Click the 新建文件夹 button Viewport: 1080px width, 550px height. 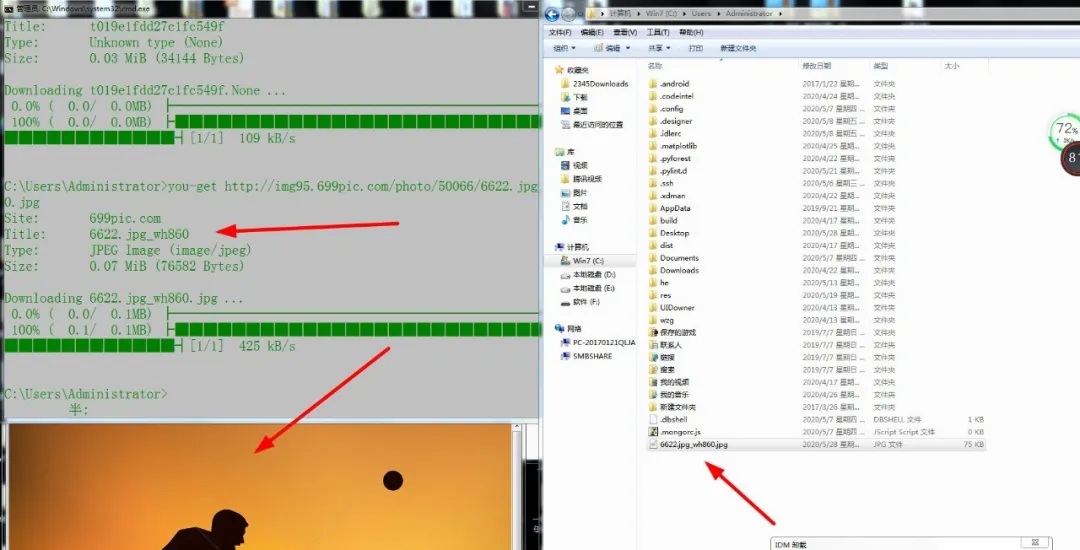(x=738, y=48)
